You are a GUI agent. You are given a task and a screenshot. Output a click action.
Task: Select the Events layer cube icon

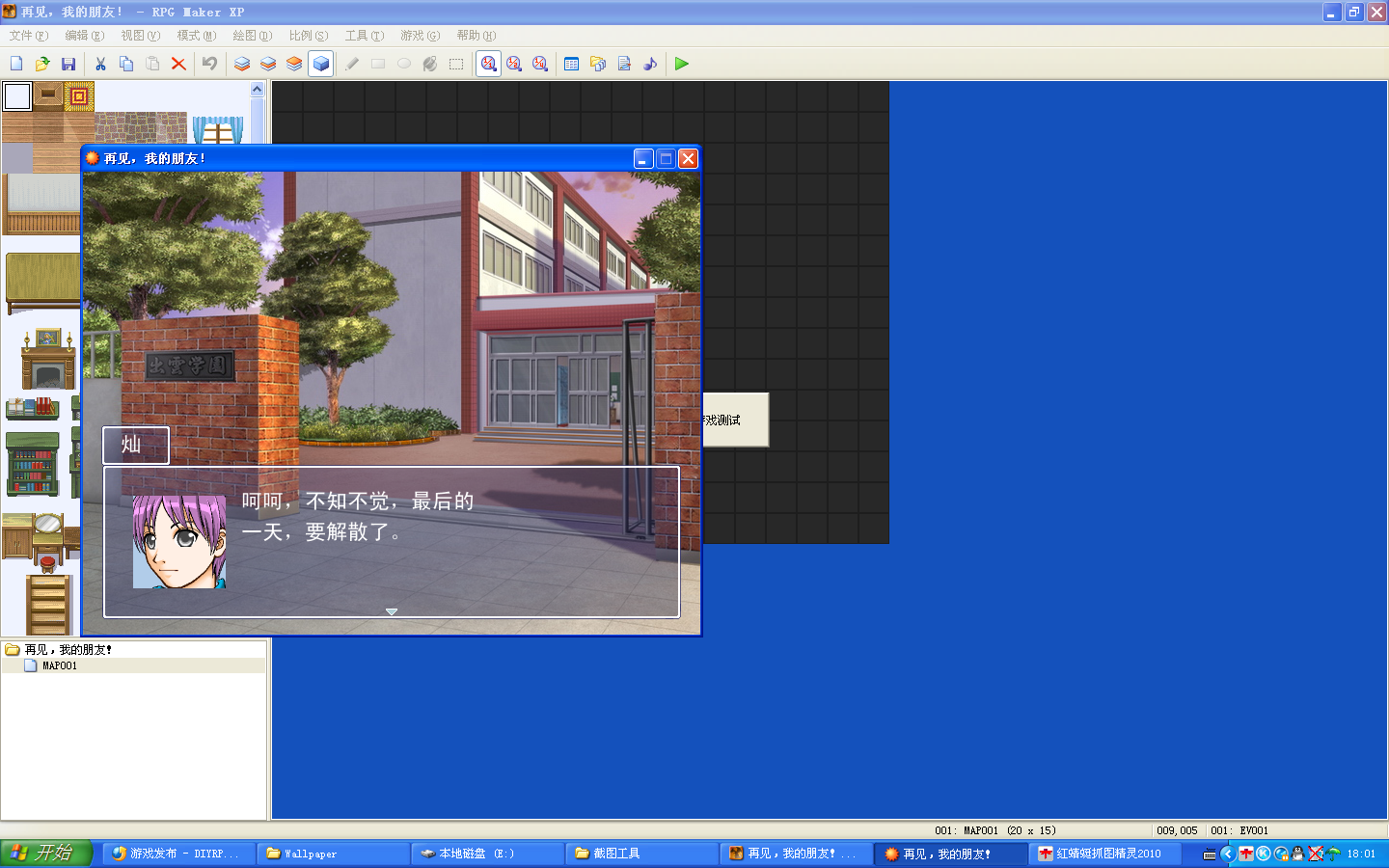point(321,64)
